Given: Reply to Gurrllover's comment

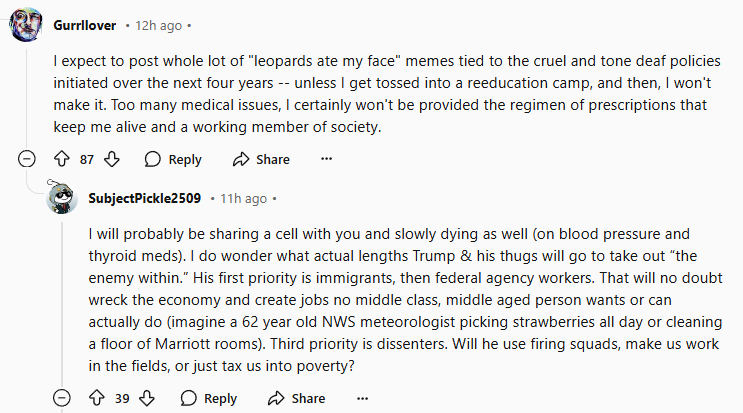Looking at the screenshot, I should pos(173,159).
